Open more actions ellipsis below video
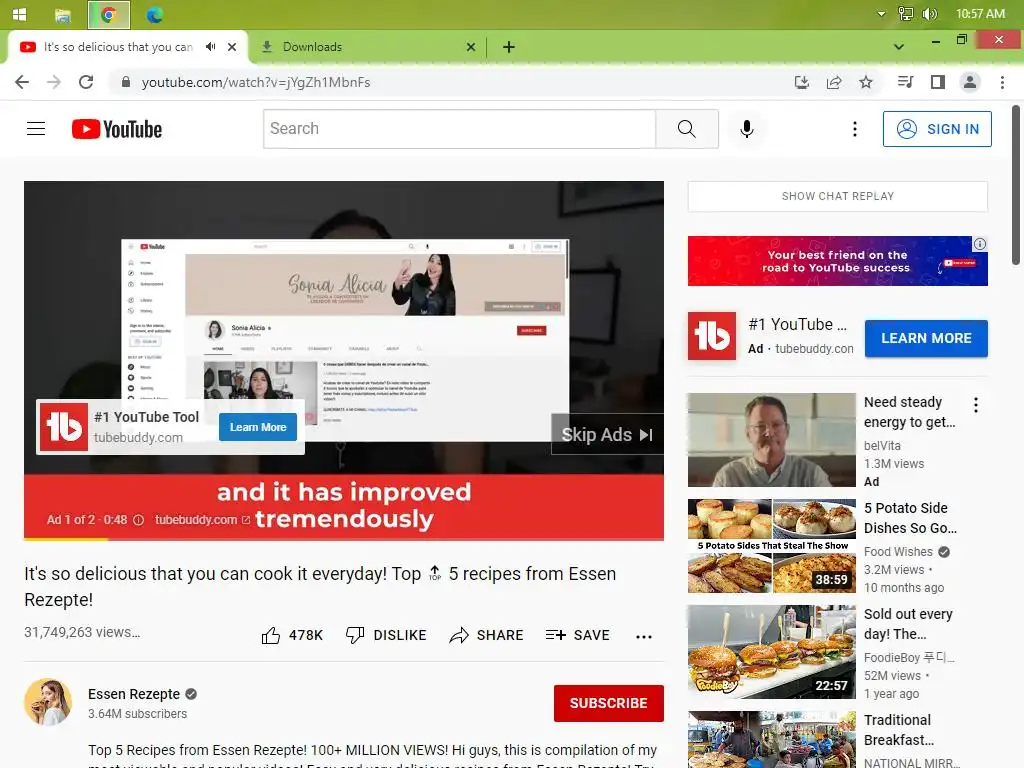The width and height of the screenshot is (1024, 768). [643, 636]
